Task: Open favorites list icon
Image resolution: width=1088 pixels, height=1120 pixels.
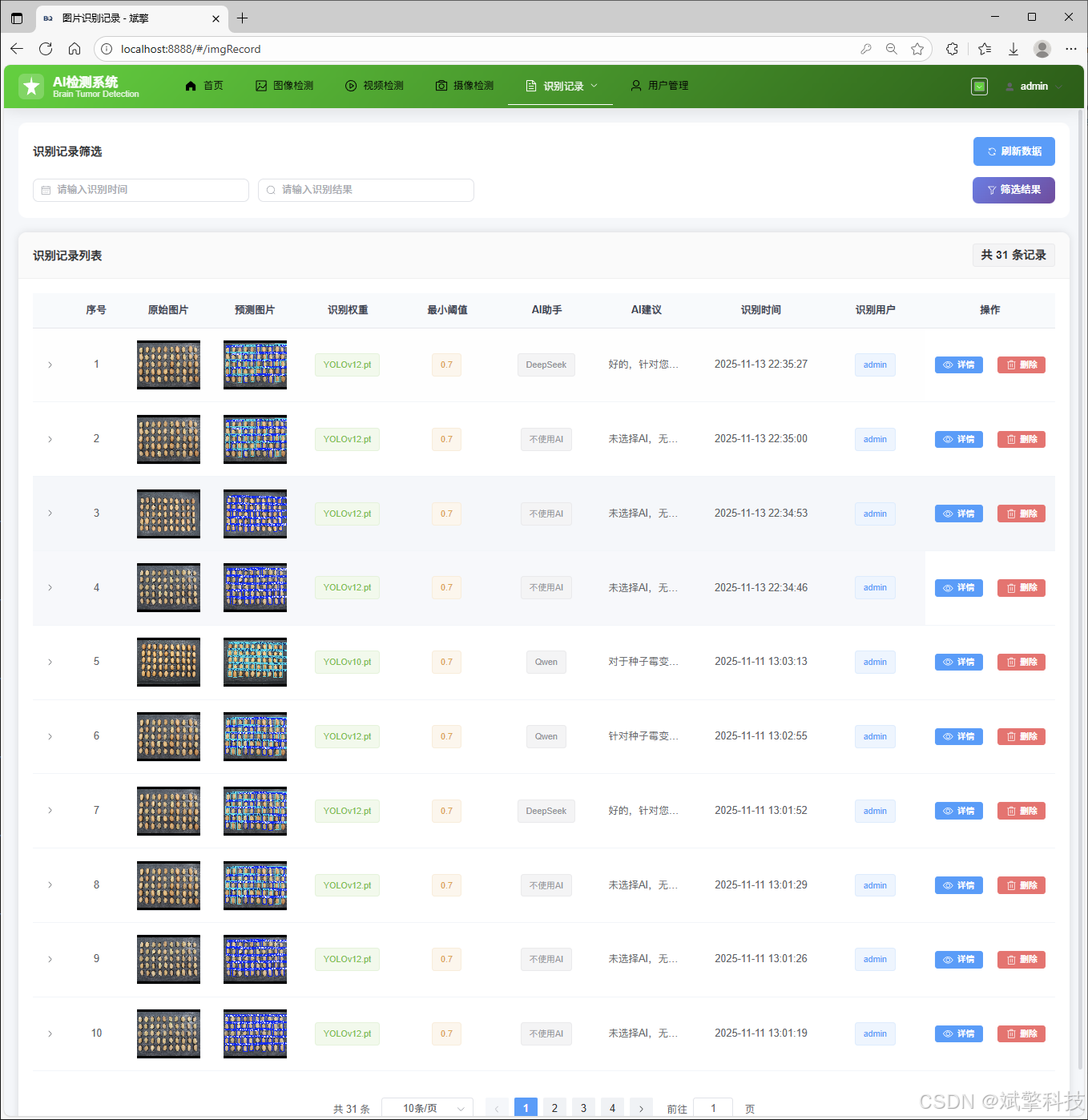Action: point(985,49)
